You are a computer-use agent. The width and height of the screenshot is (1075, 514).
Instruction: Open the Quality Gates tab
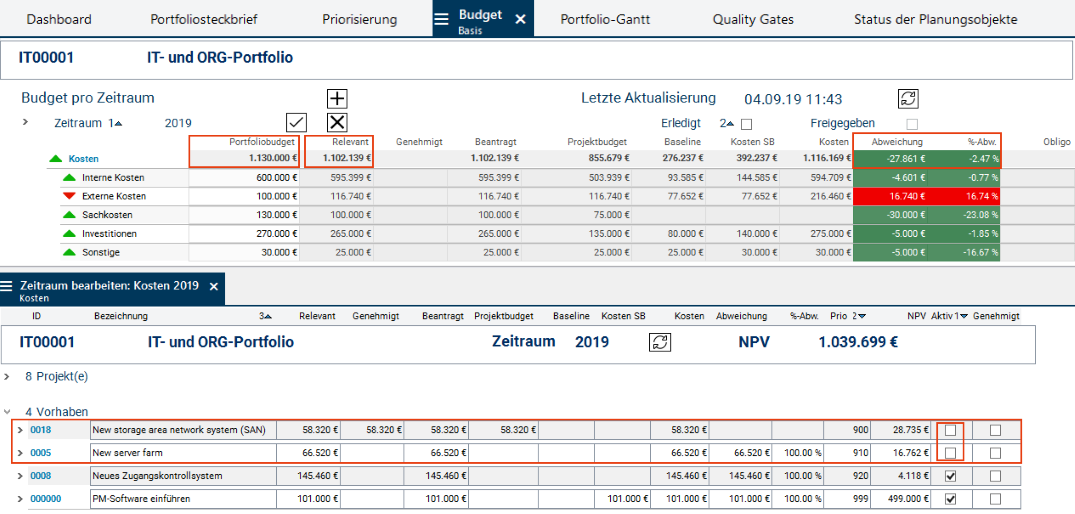tap(753, 19)
